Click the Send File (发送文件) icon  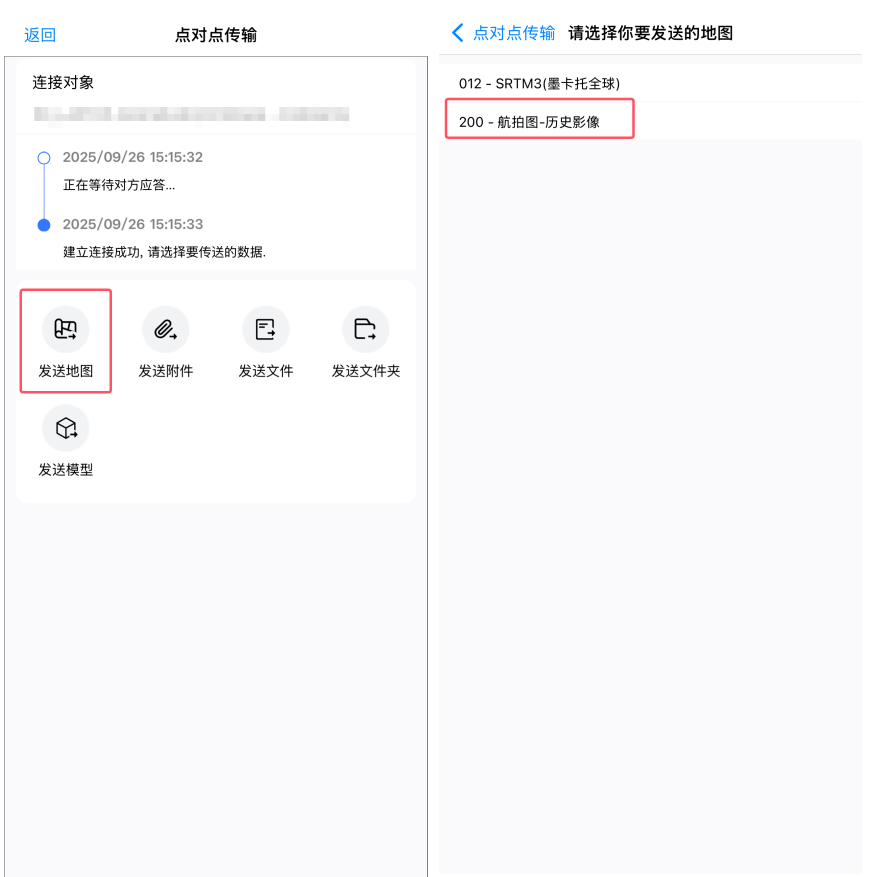tap(266, 329)
